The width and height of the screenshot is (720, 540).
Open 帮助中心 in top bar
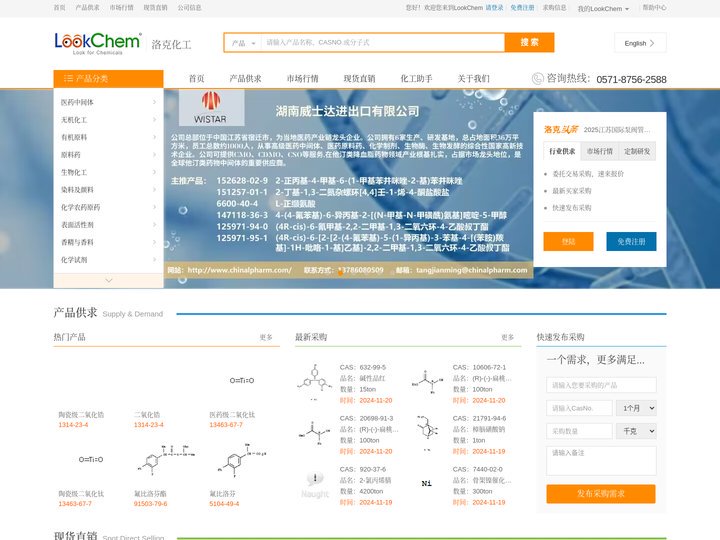click(654, 8)
